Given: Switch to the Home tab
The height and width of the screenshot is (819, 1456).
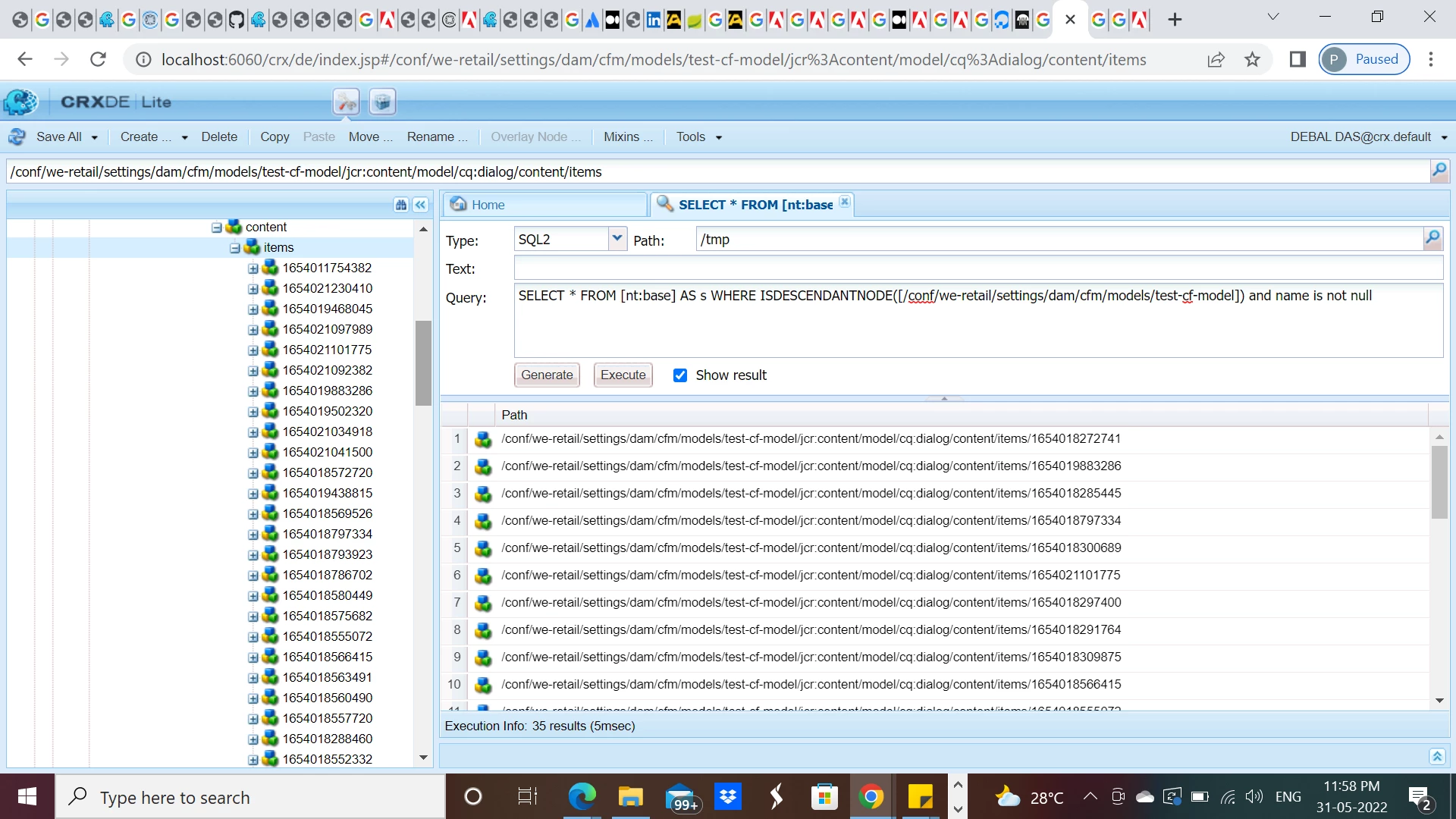Looking at the screenshot, I should 487,205.
